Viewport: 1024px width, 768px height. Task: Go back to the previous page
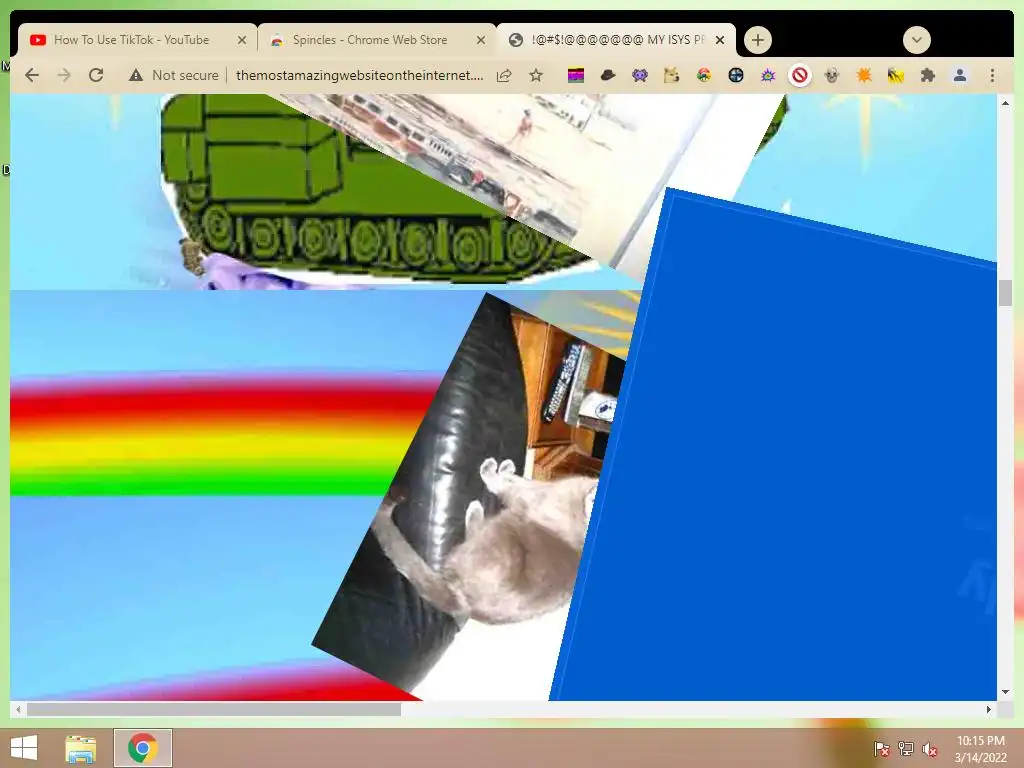pos(31,75)
